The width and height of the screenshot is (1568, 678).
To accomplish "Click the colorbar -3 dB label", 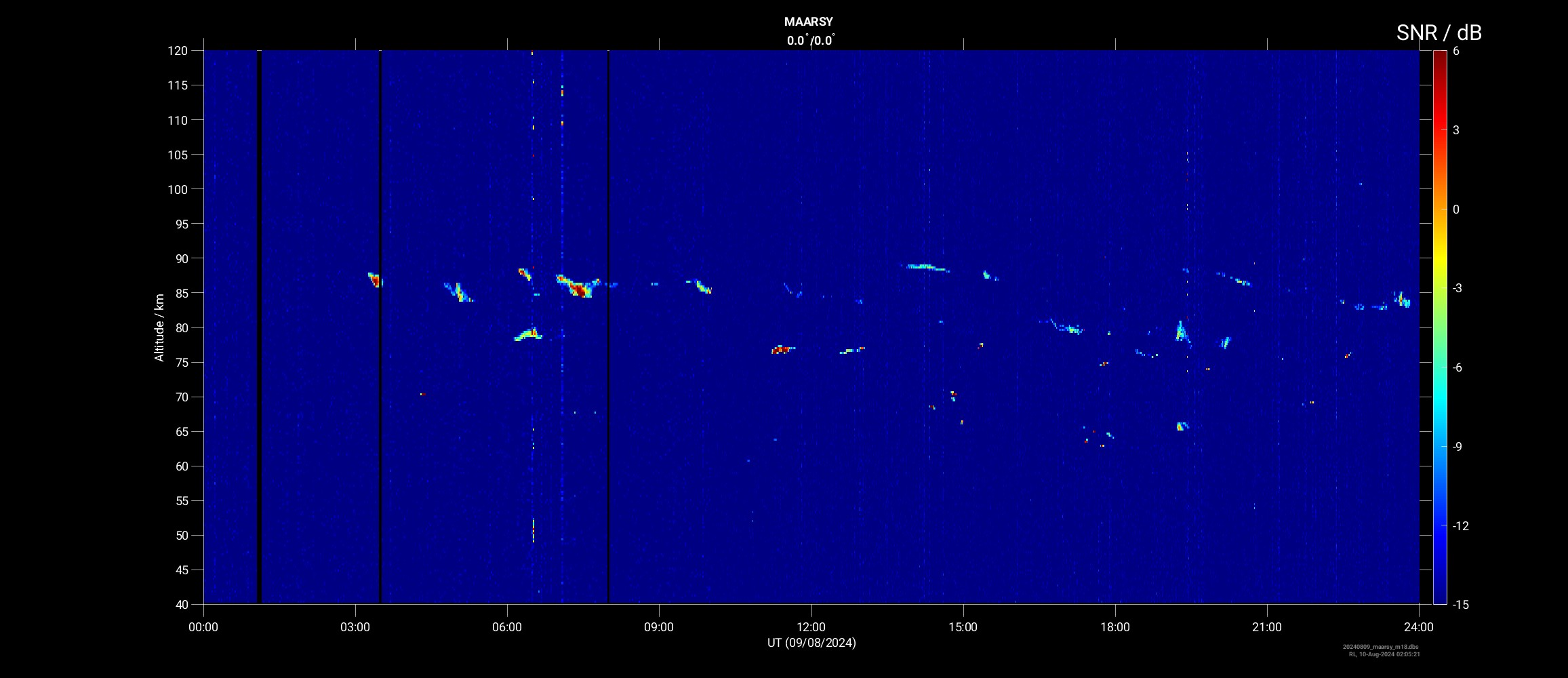I will (x=1458, y=288).
